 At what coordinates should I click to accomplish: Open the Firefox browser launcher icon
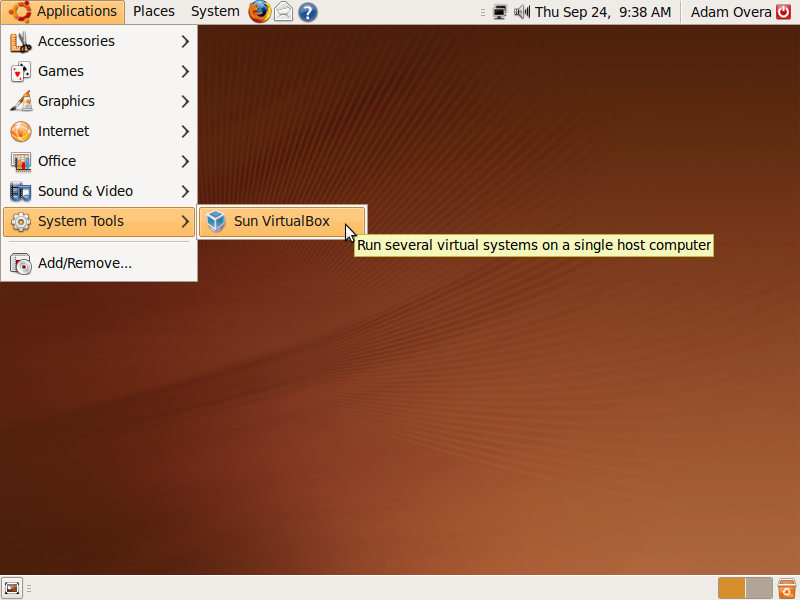coord(260,12)
